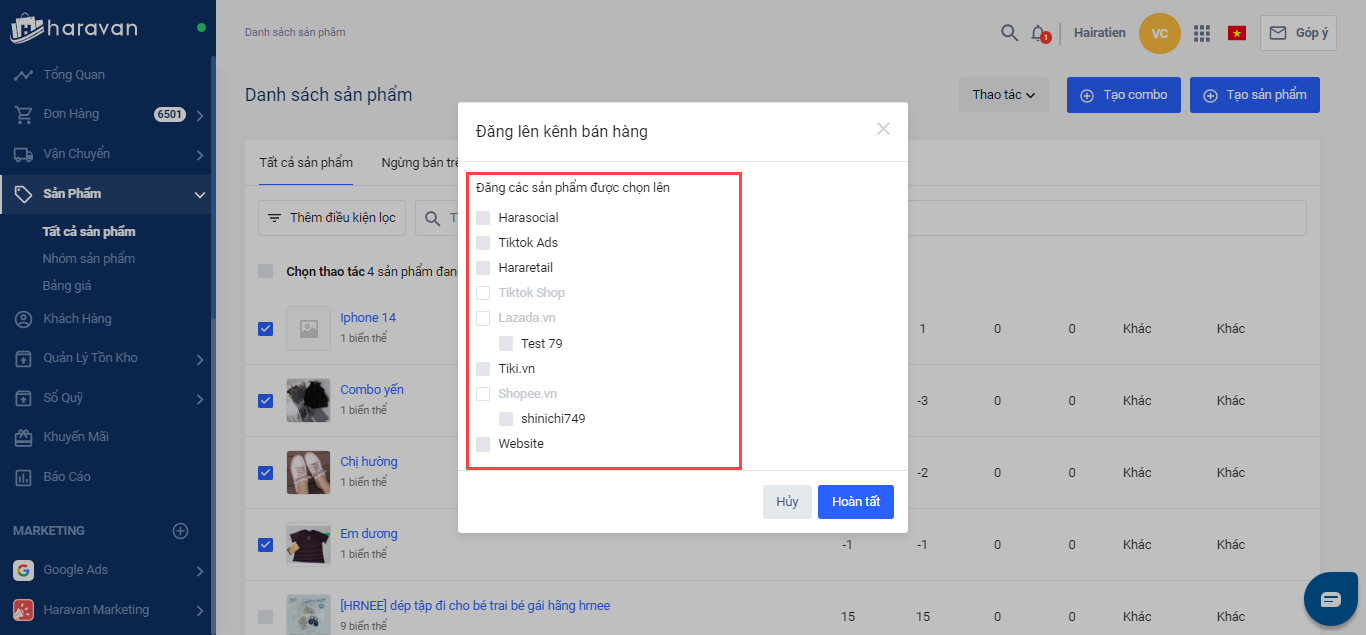Click the Hủy button
The image size is (1366, 635).
[x=787, y=502]
